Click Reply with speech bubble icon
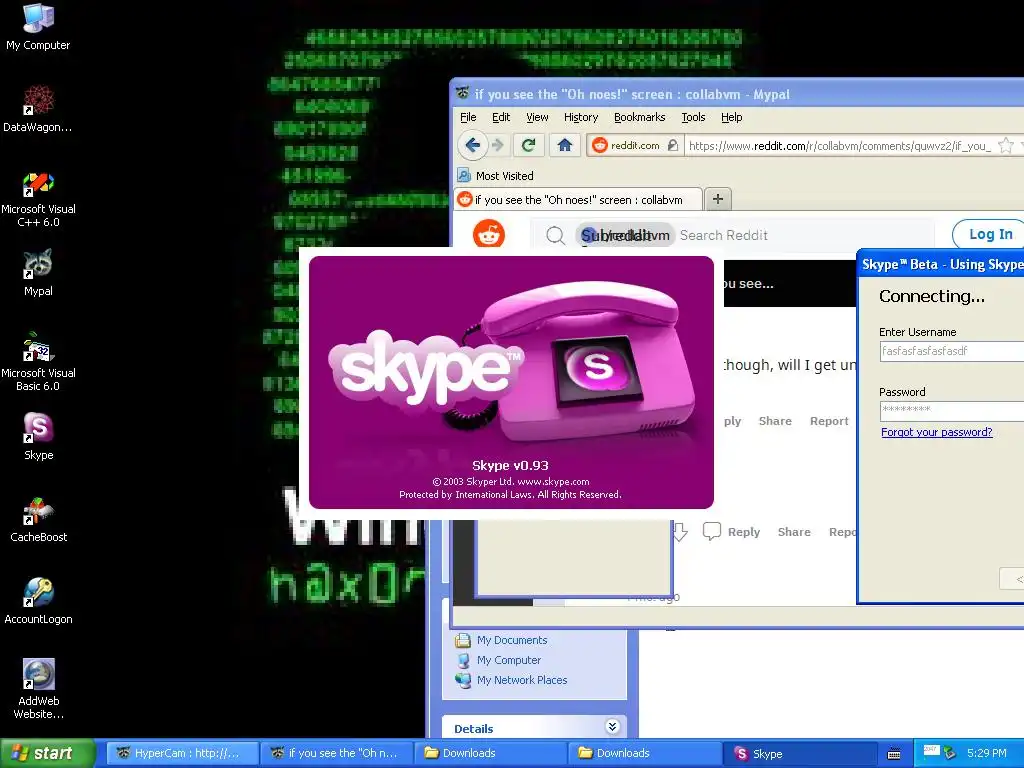Viewport: 1024px width, 768px height. click(731, 532)
